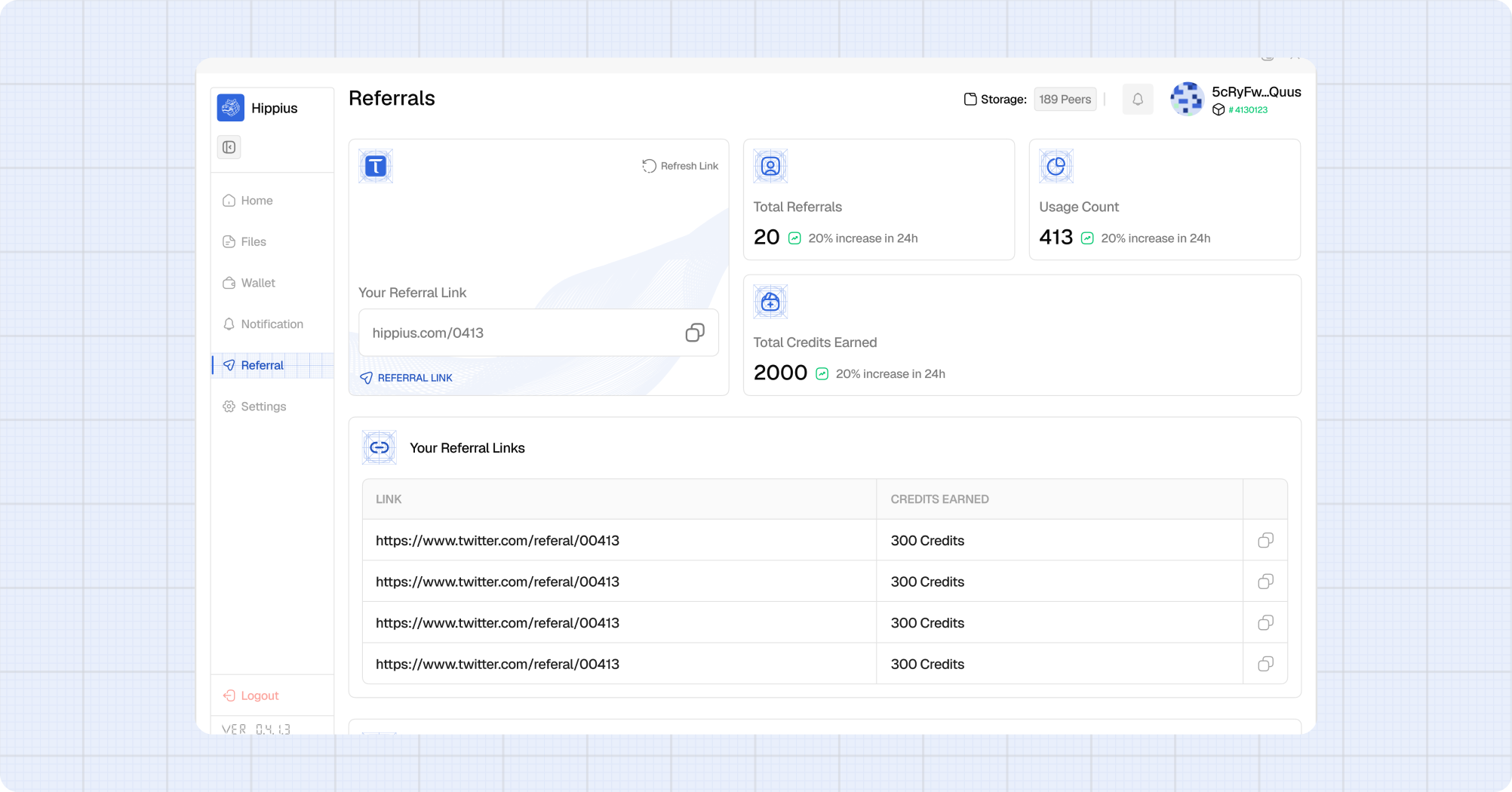Click the Settings gear icon
The image size is (1512, 792).
(x=229, y=407)
